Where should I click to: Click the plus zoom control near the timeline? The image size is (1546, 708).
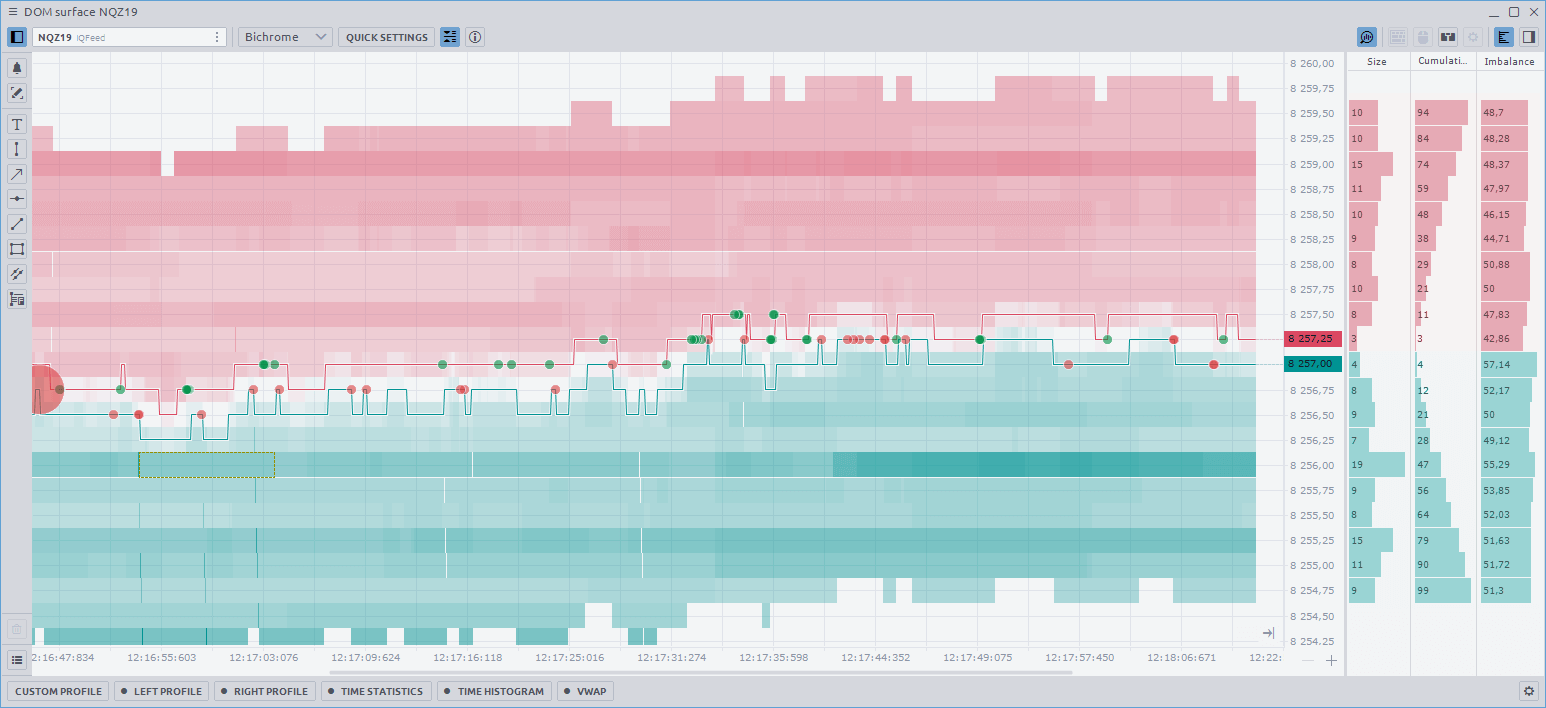[1333, 661]
